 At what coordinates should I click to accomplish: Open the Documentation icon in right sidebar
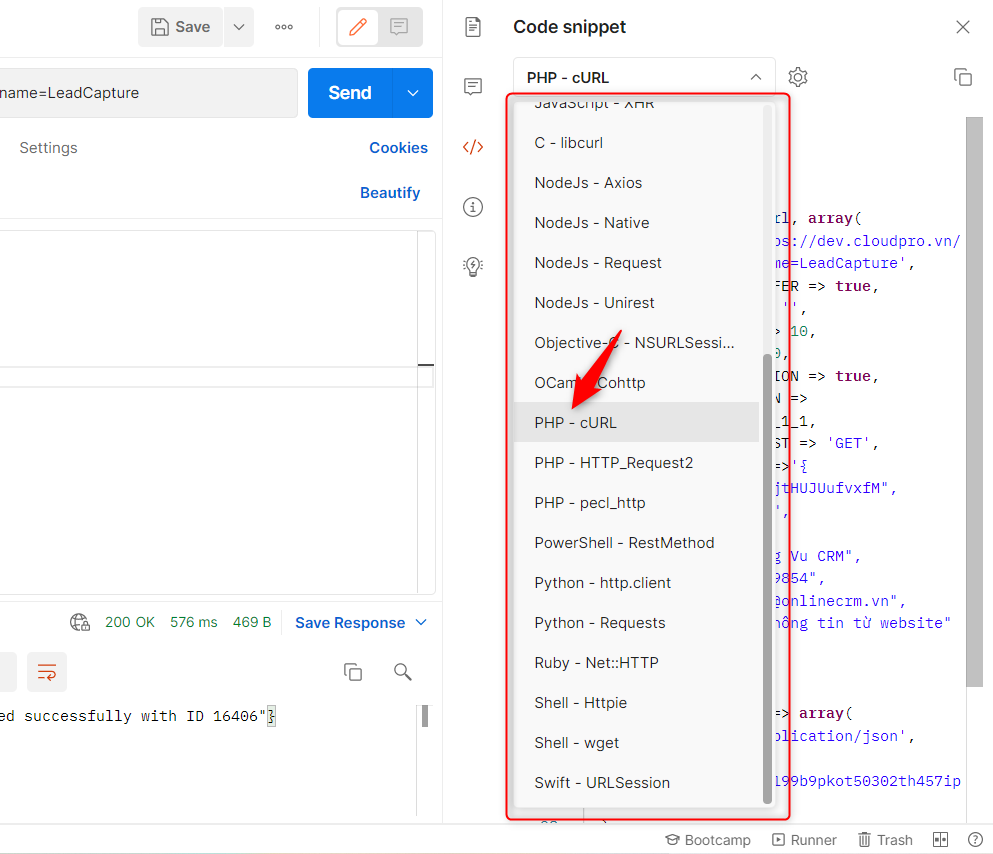473,27
